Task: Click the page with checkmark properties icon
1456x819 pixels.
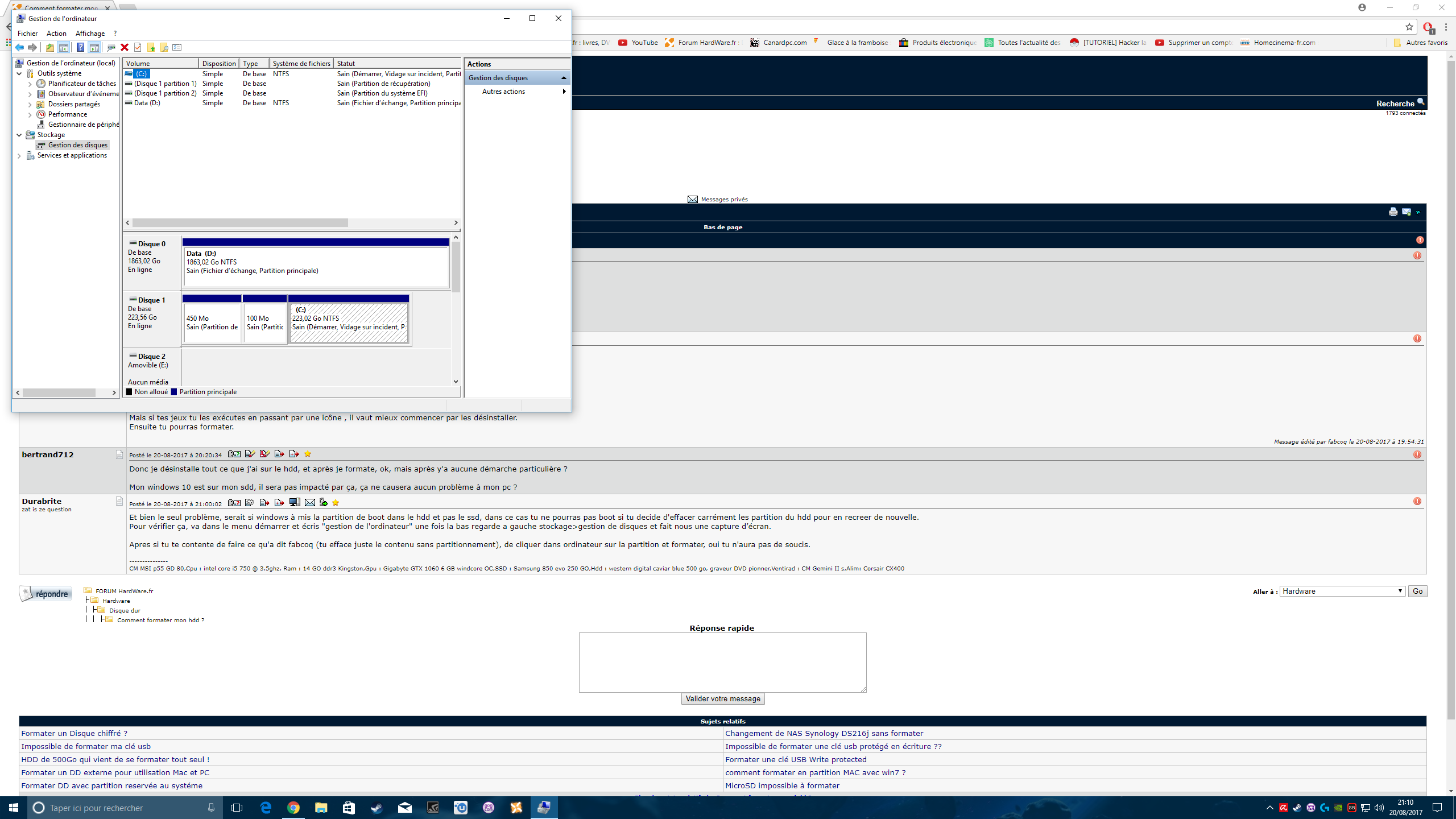Action: [x=138, y=47]
